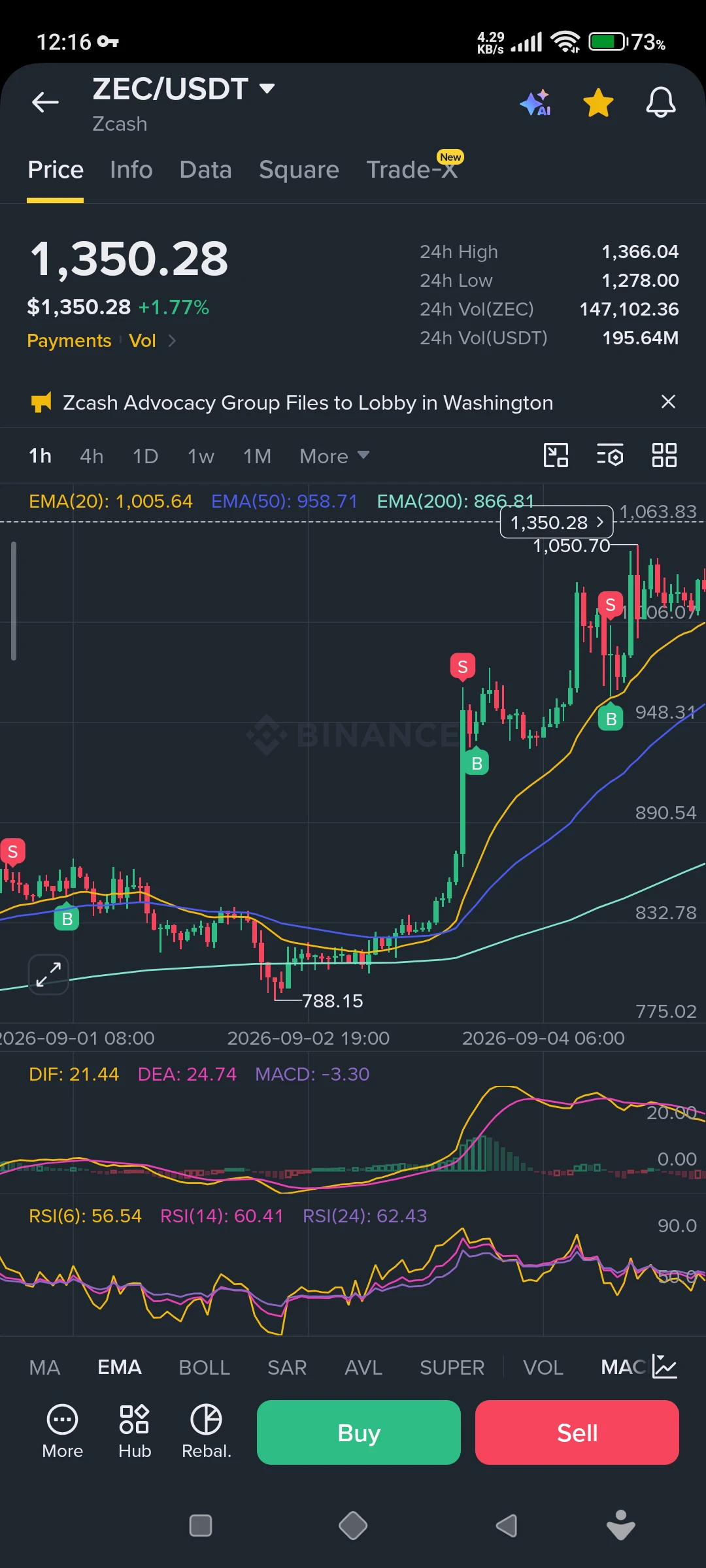Open the Hub icon
The image size is (706, 1568).
pos(135,1431)
